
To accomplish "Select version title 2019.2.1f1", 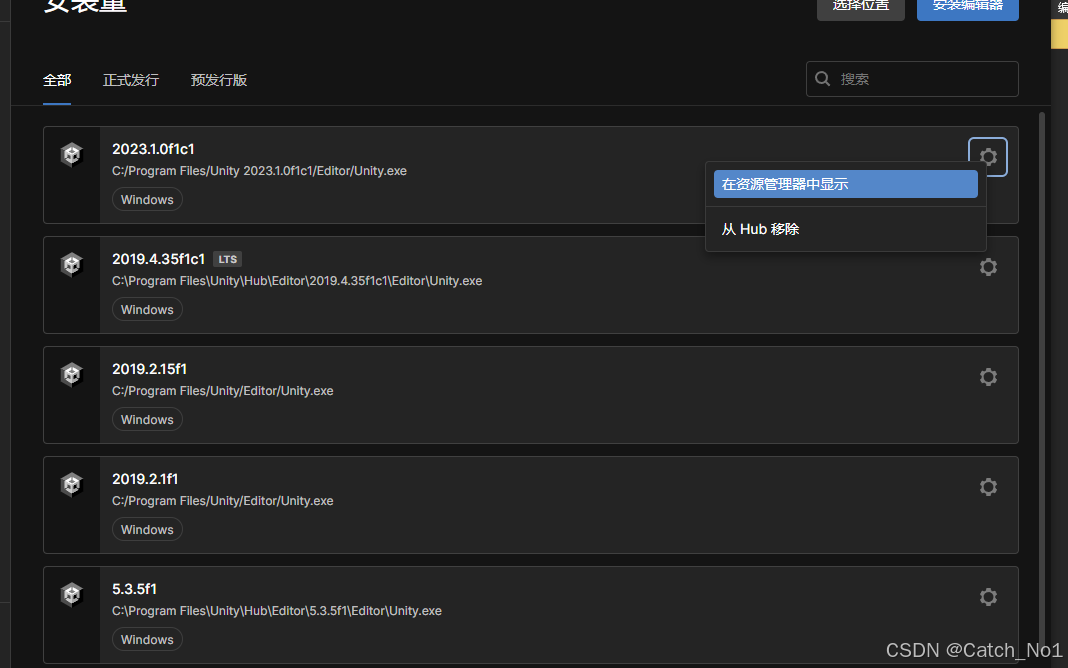I will [x=145, y=479].
